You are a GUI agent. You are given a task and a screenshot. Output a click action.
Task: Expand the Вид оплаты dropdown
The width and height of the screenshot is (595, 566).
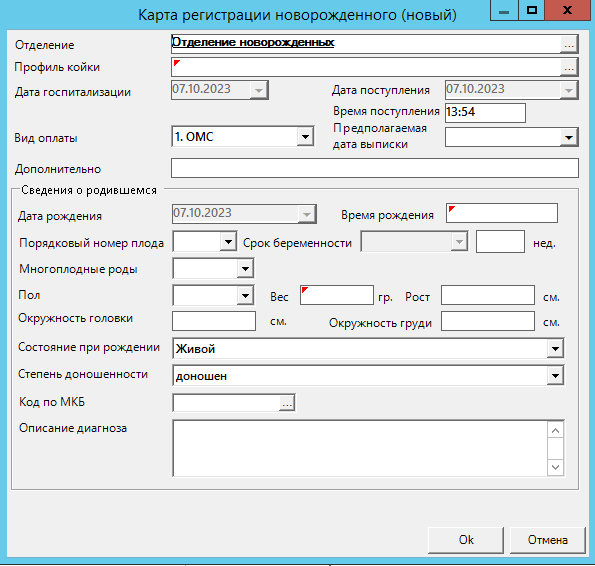pos(305,137)
